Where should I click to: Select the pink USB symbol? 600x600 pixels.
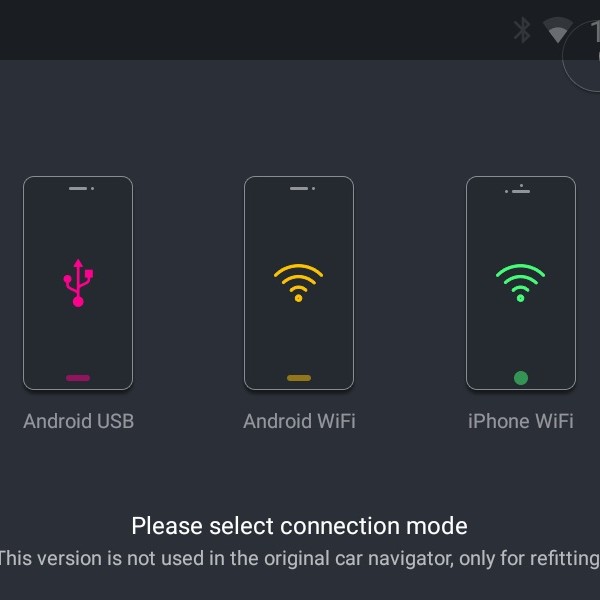(x=78, y=282)
